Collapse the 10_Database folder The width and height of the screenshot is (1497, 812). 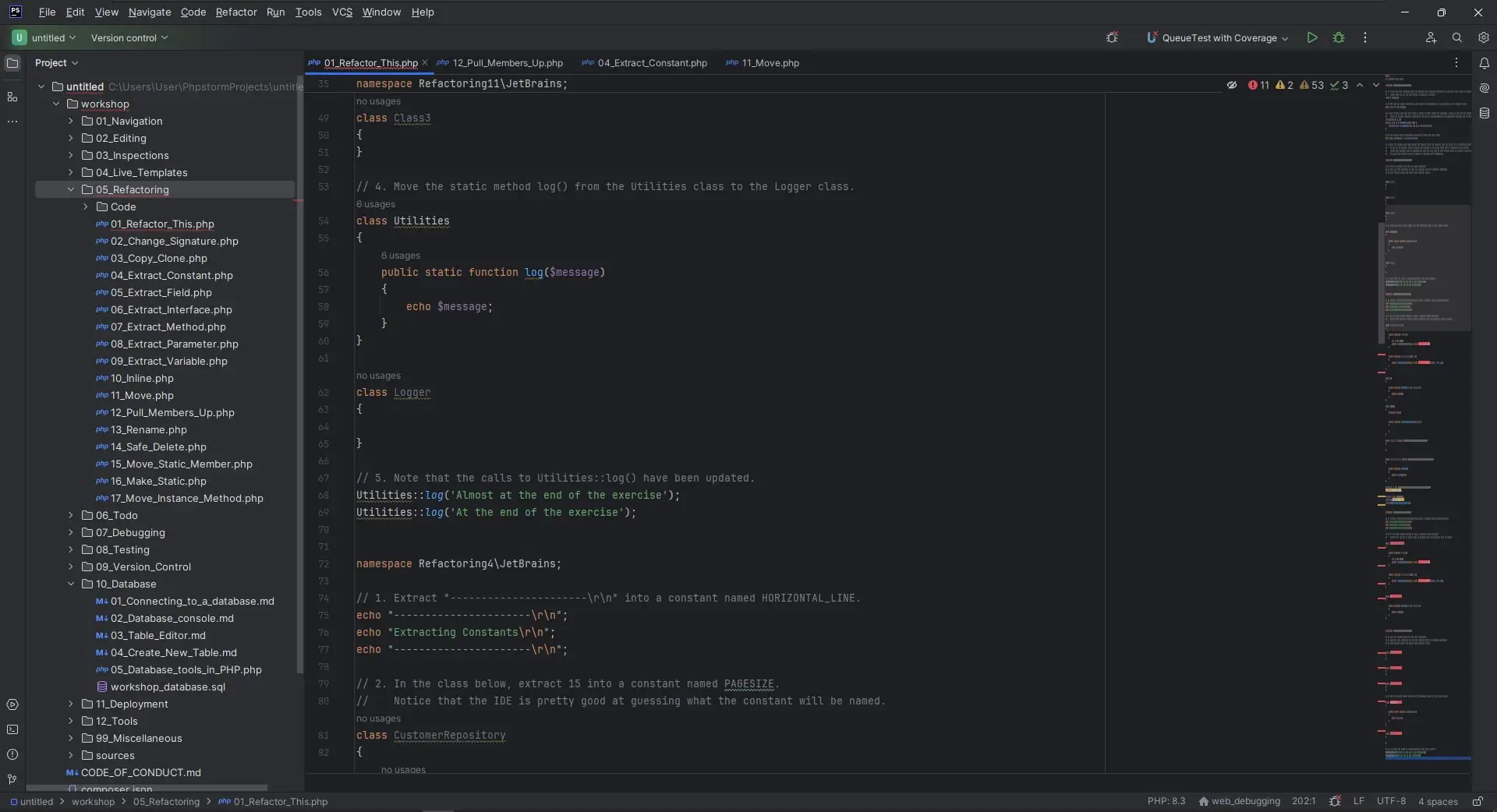(x=71, y=584)
